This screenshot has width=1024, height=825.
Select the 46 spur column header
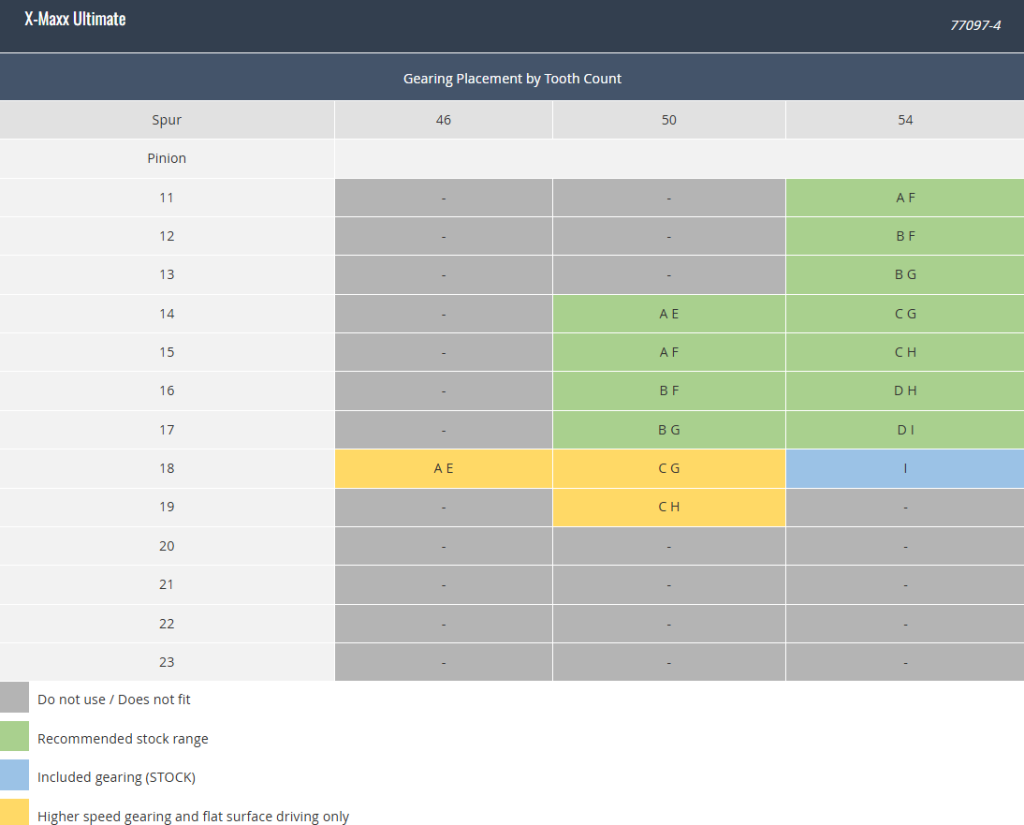pos(443,120)
